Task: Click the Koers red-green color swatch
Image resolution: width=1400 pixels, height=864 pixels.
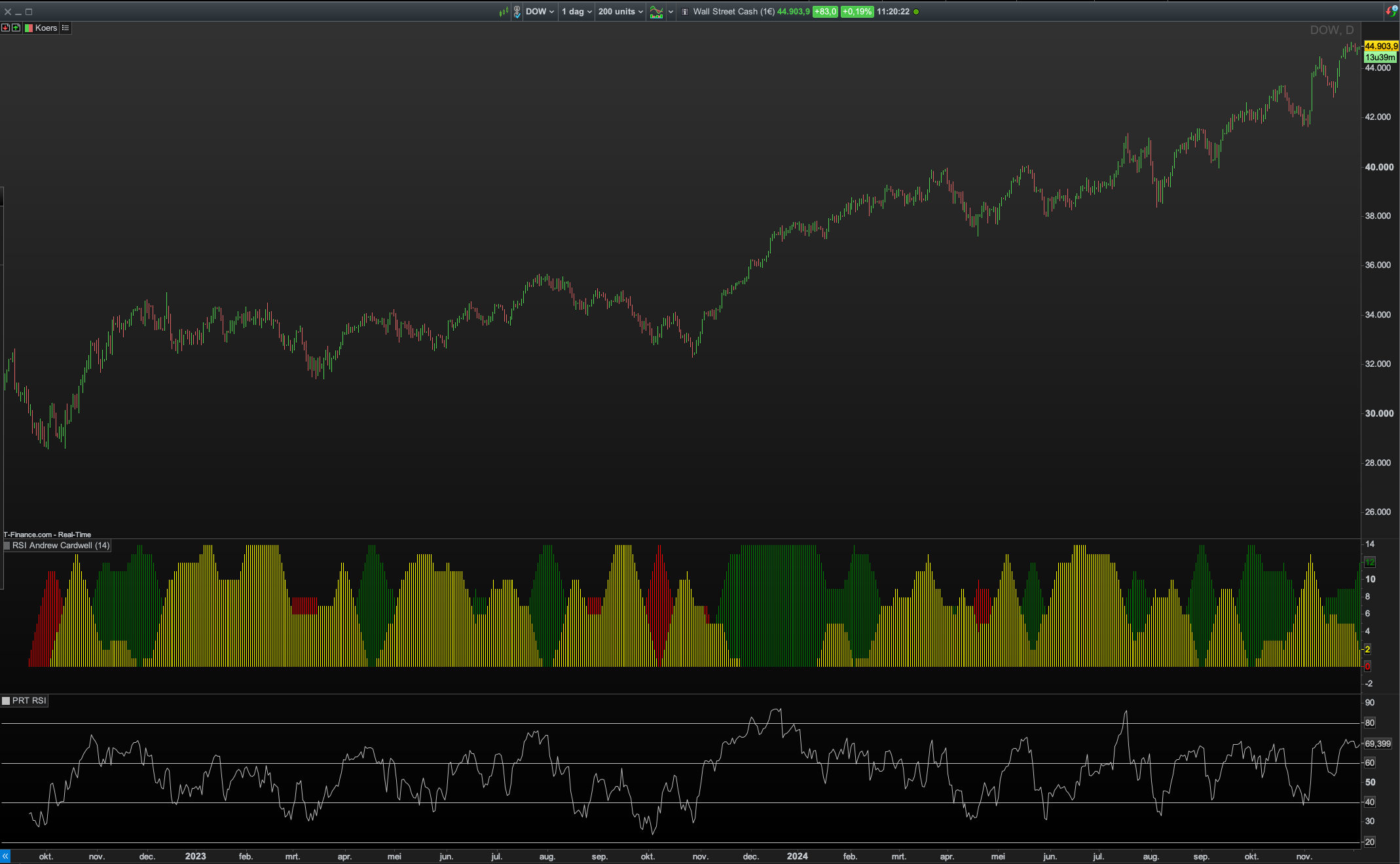Action: [x=29, y=28]
